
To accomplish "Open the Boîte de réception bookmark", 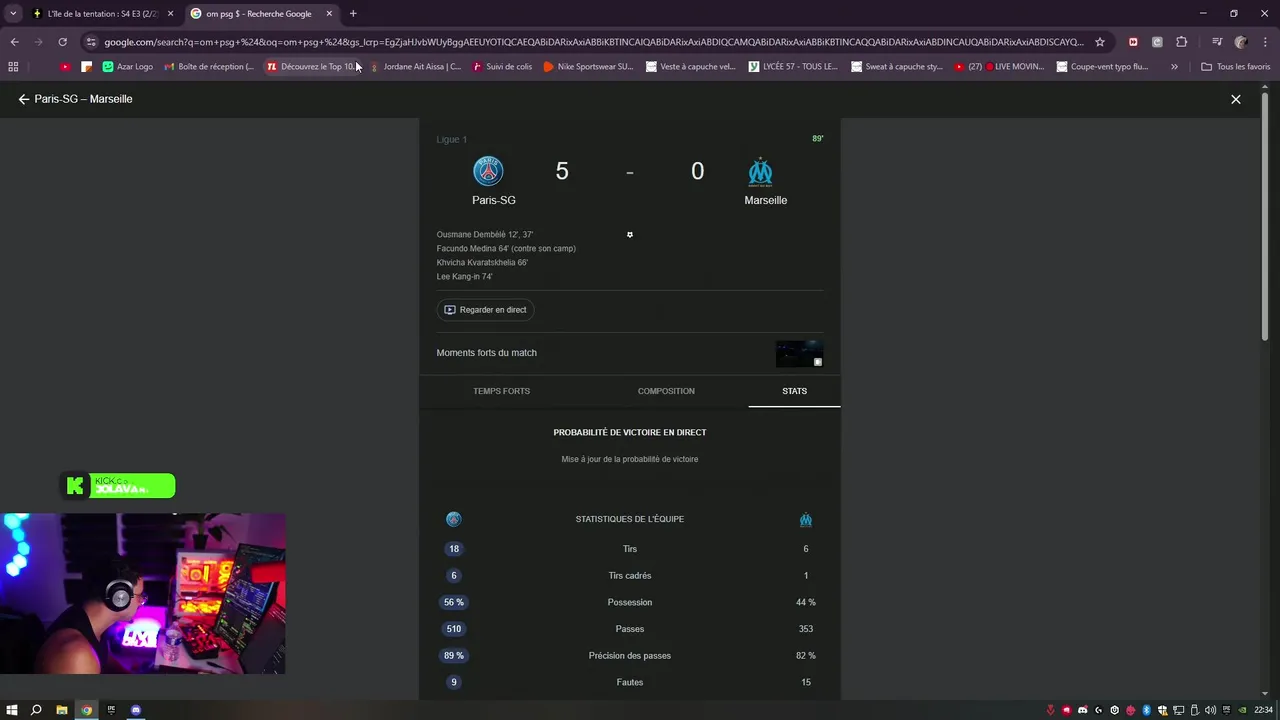I will 209,67.
